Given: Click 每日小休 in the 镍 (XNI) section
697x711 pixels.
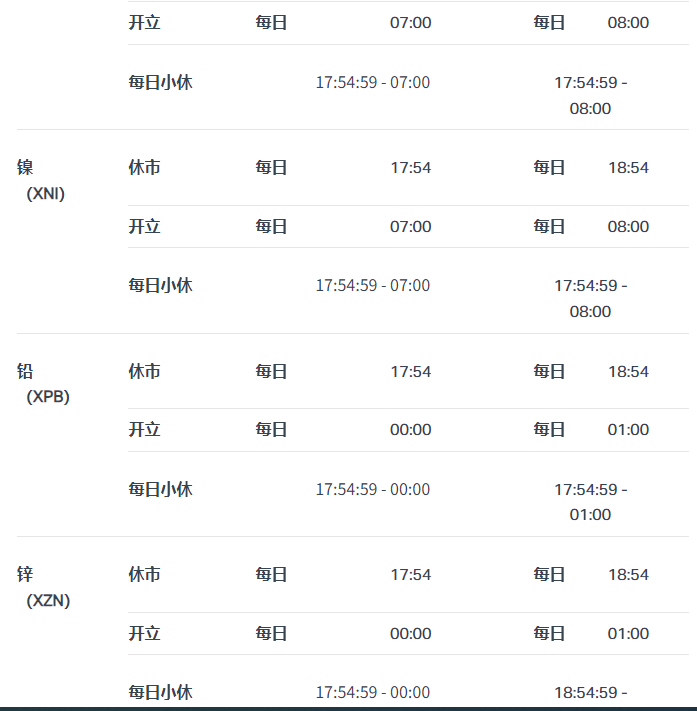Looking at the screenshot, I should pyautogui.click(x=160, y=286).
